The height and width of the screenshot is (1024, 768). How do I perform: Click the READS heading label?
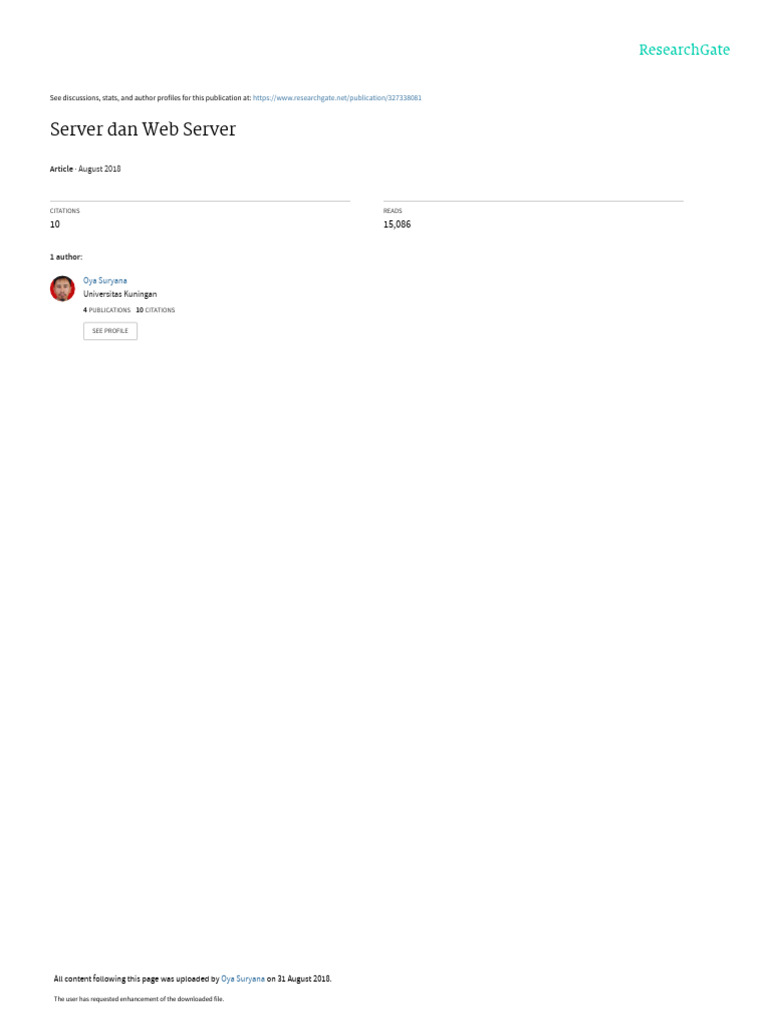coord(392,211)
